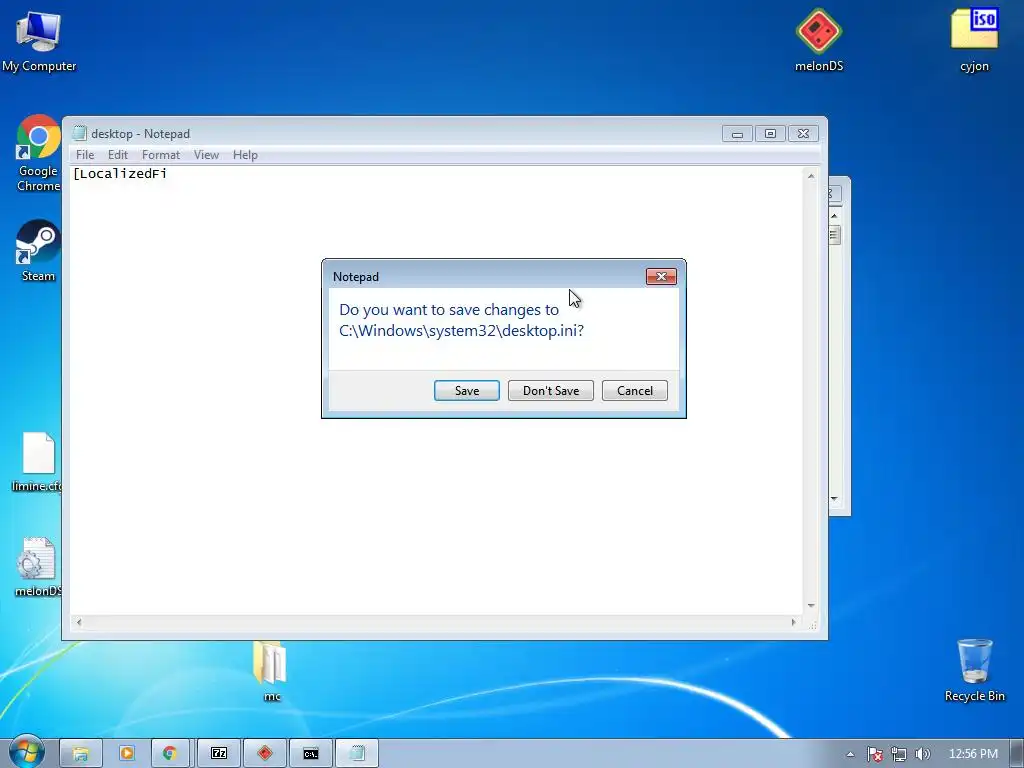Click Show desktop strip beside the clock
Screen dimensions: 1024x768
1017,754
